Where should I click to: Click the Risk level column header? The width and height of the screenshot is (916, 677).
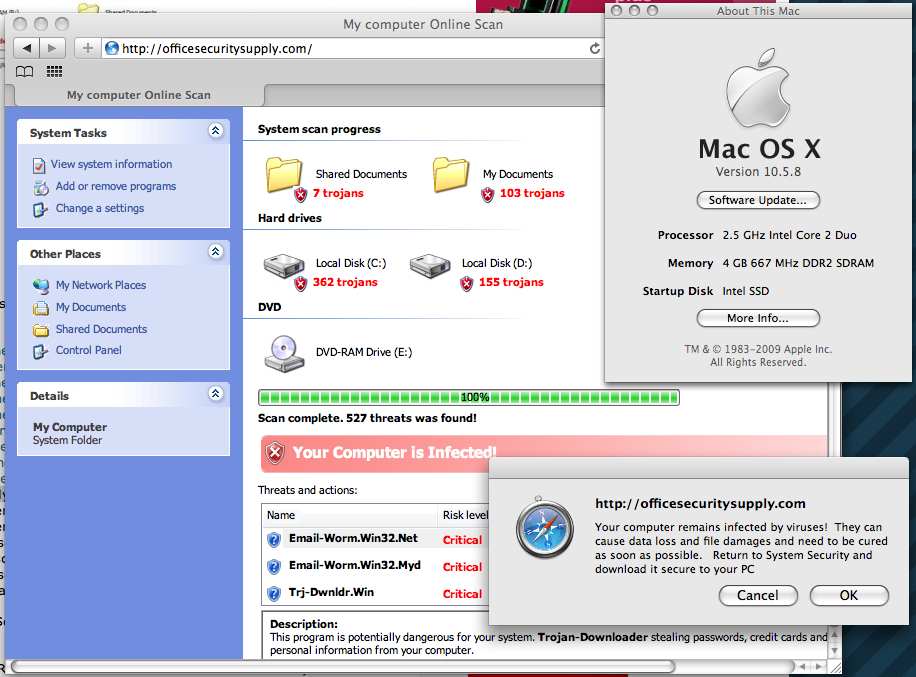coord(464,515)
